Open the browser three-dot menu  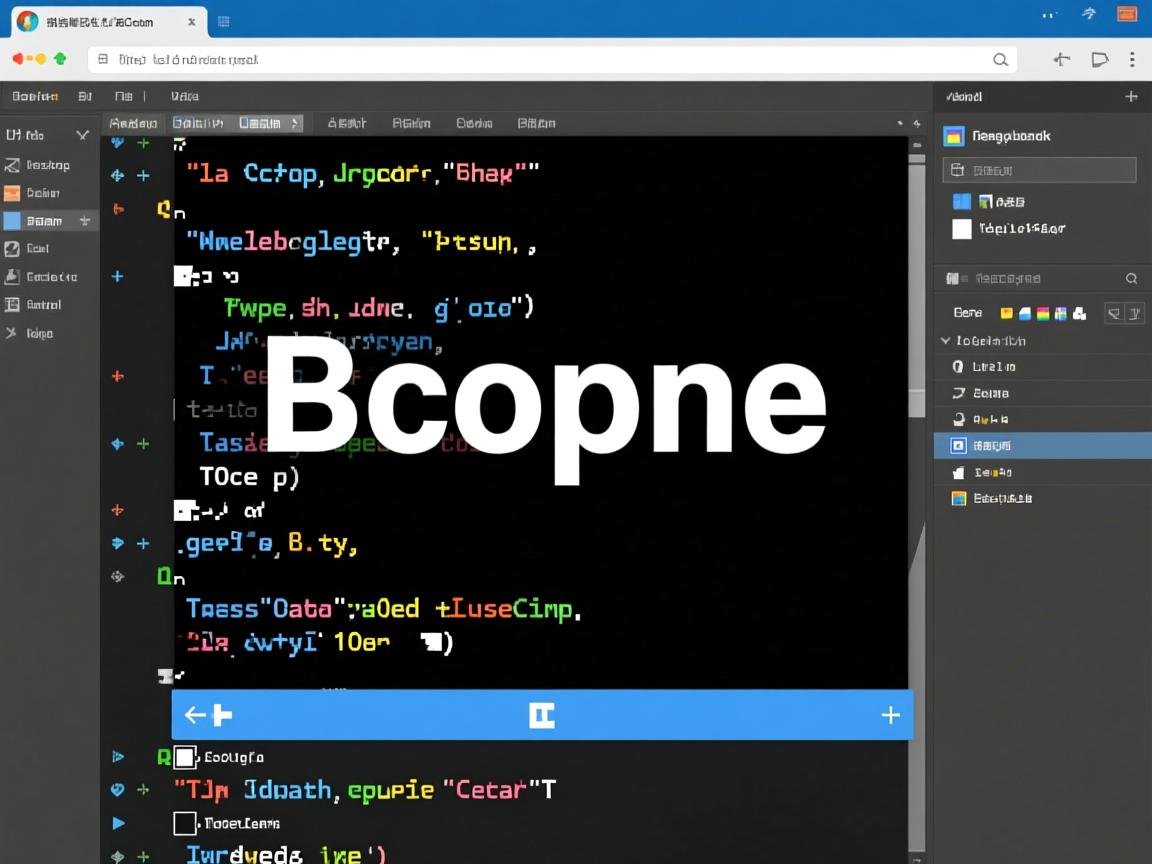coord(1132,60)
